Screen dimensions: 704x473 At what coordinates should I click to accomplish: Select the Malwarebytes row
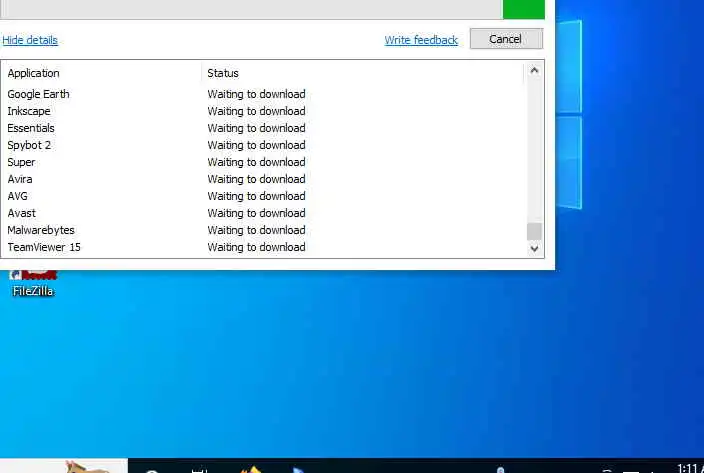pos(263,230)
